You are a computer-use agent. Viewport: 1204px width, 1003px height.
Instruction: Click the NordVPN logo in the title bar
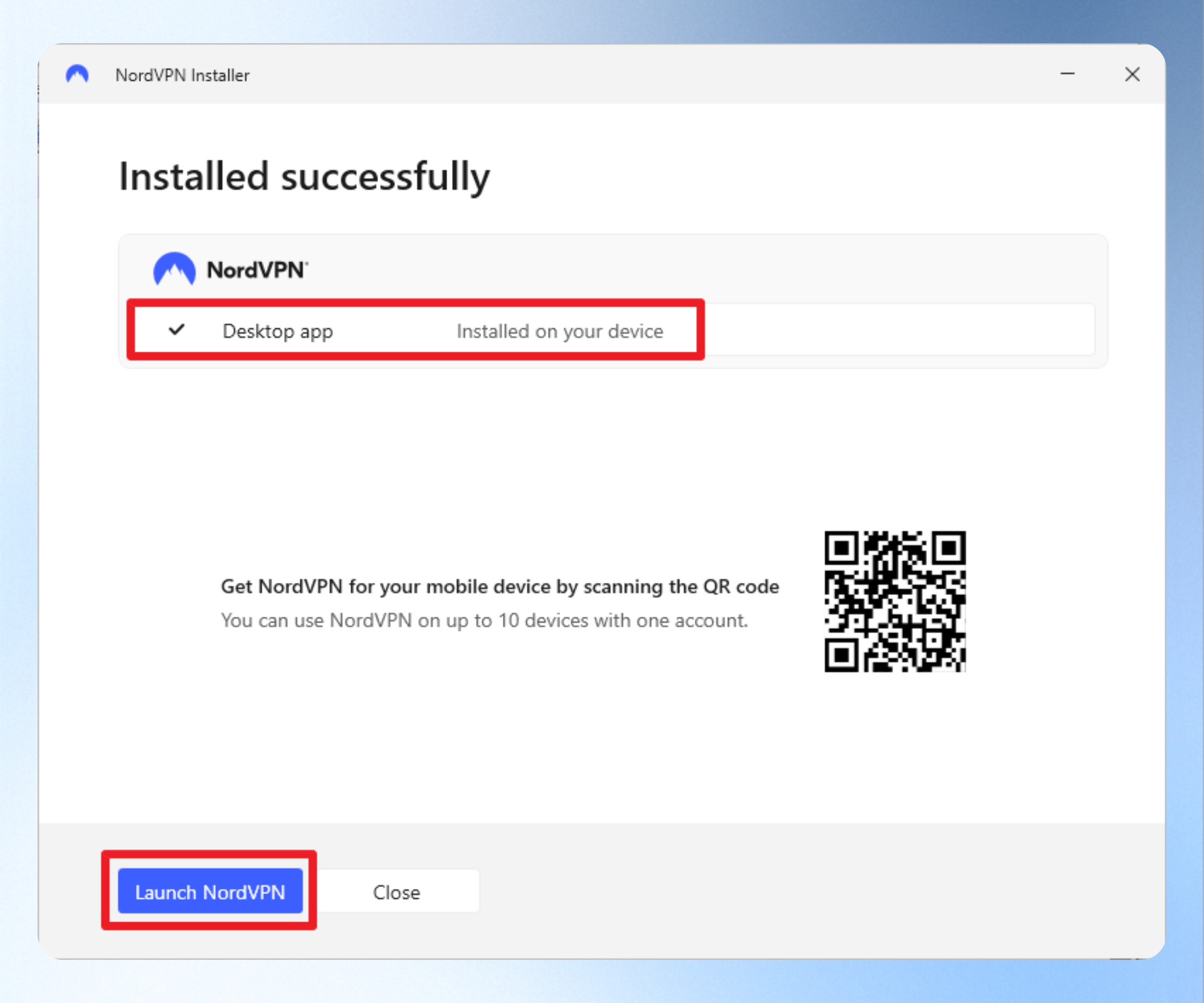coord(77,75)
